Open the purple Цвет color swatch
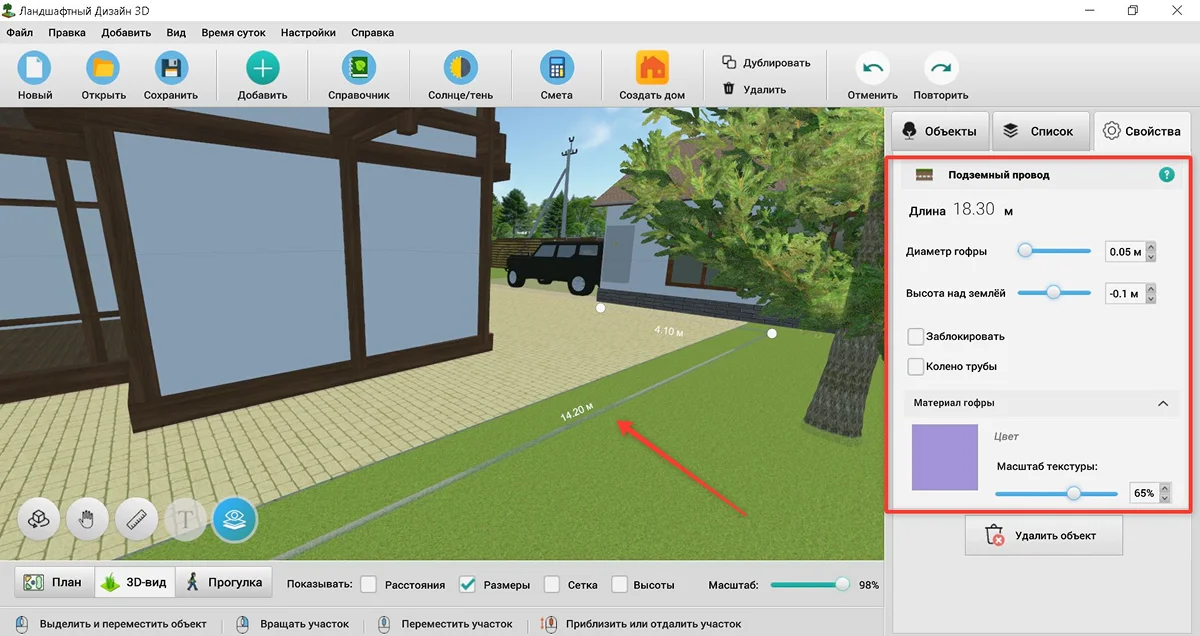This screenshot has height=636, width=1200. [x=945, y=457]
